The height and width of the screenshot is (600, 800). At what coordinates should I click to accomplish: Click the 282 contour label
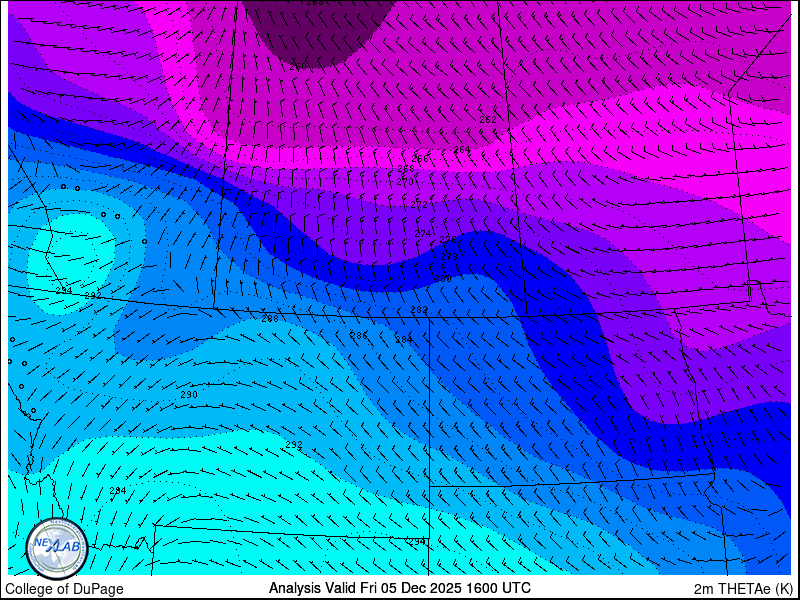pos(419,310)
